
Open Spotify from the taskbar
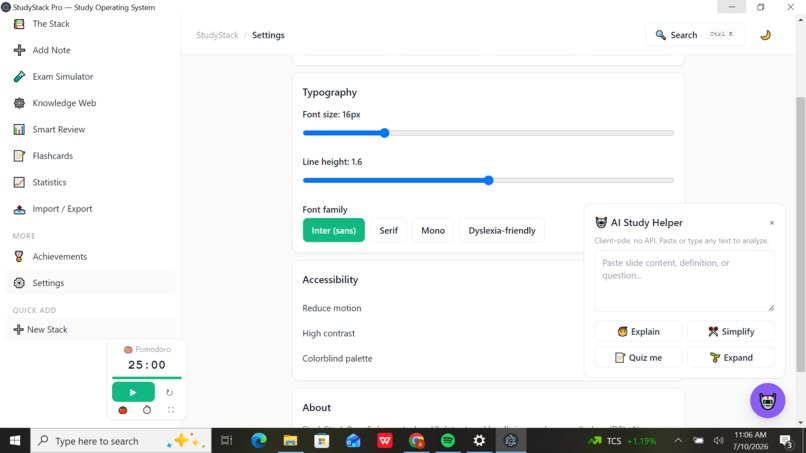(448, 441)
